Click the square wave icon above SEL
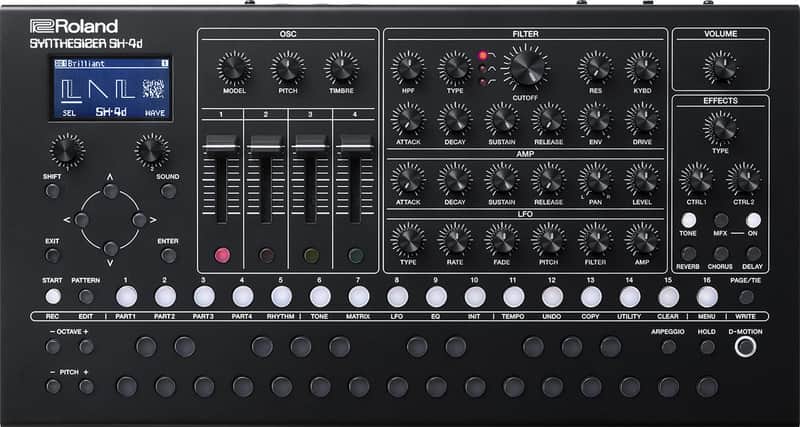The height and width of the screenshot is (427, 800). pos(72,88)
